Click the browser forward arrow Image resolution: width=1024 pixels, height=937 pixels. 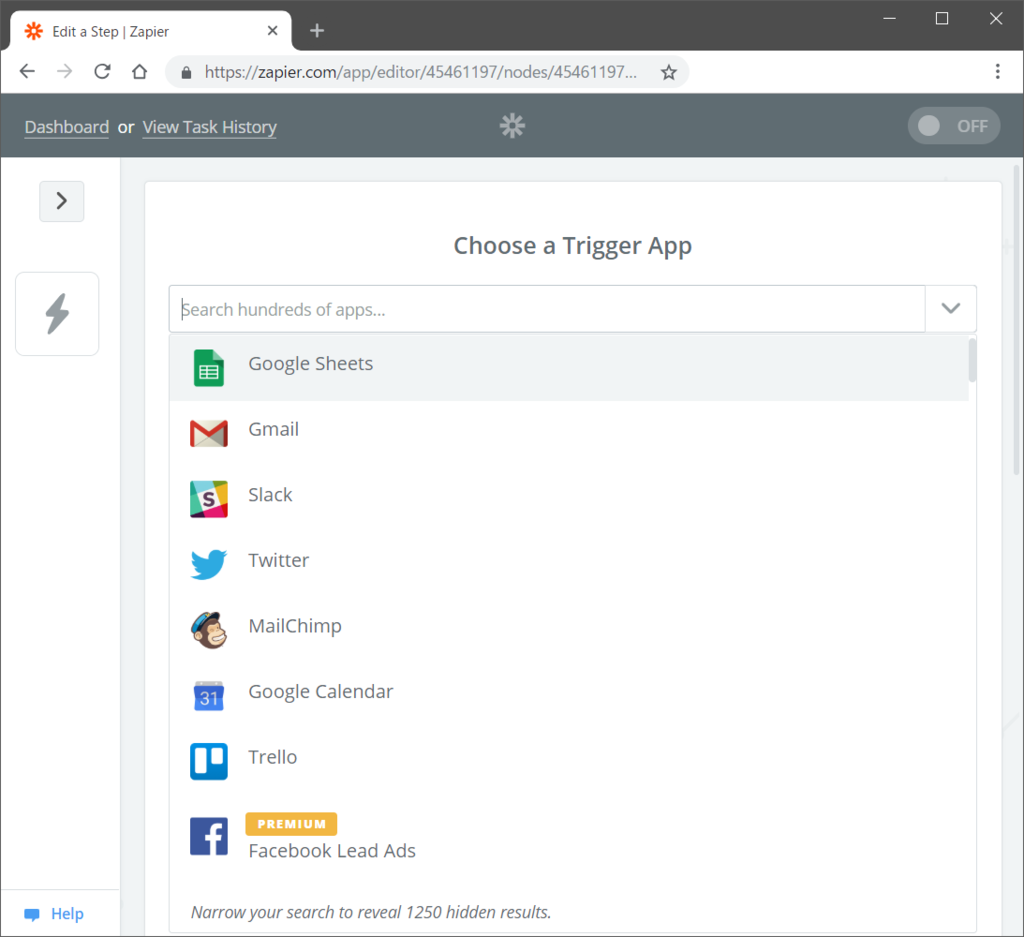pyautogui.click(x=65, y=71)
